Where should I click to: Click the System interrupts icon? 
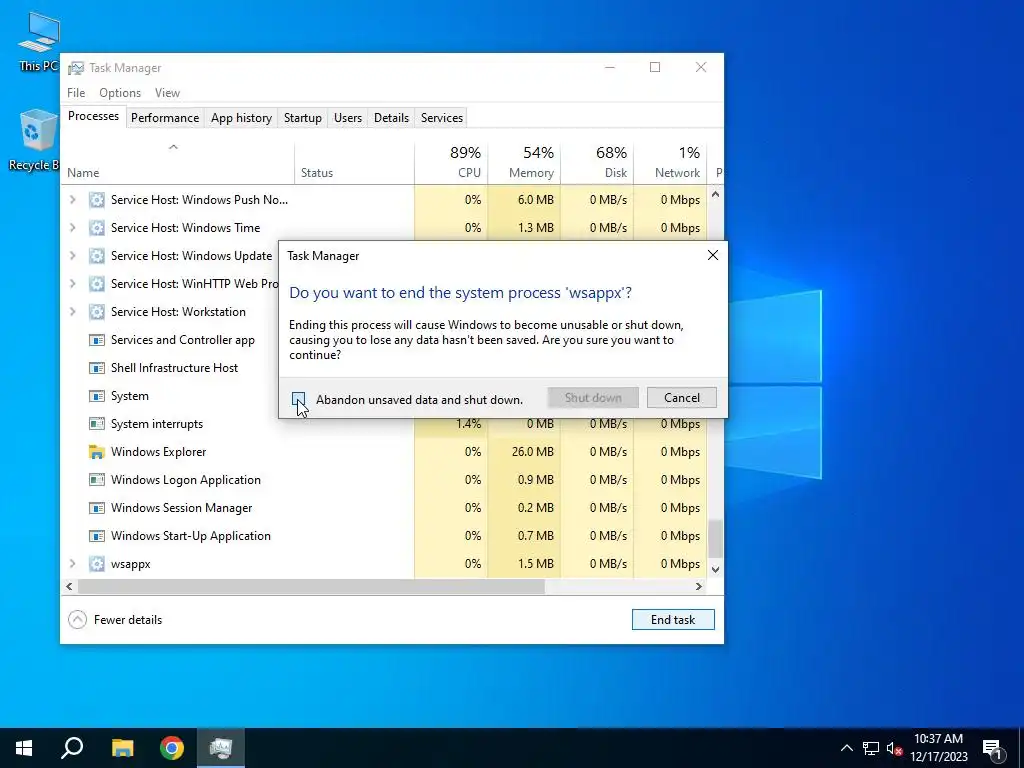97,424
